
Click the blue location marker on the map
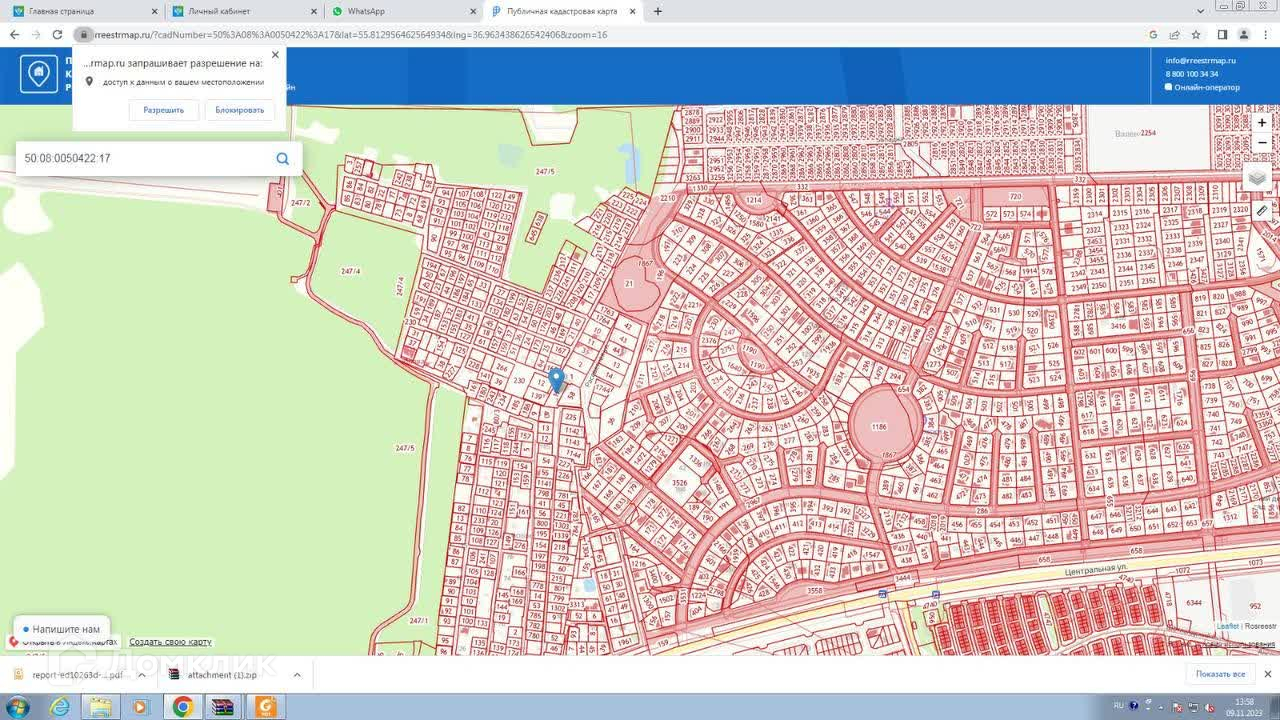click(x=556, y=379)
